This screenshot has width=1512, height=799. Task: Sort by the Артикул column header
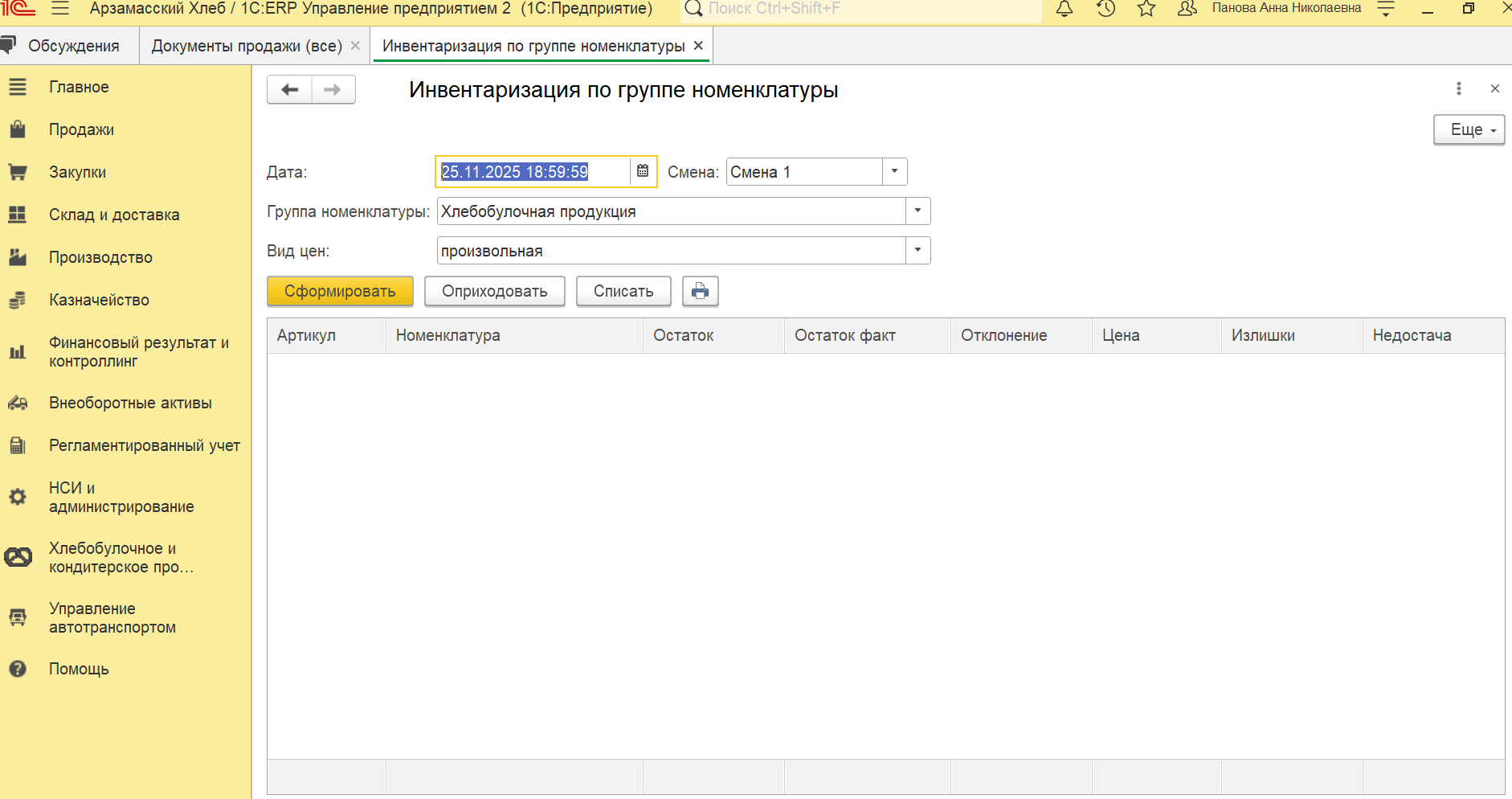(x=326, y=335)
